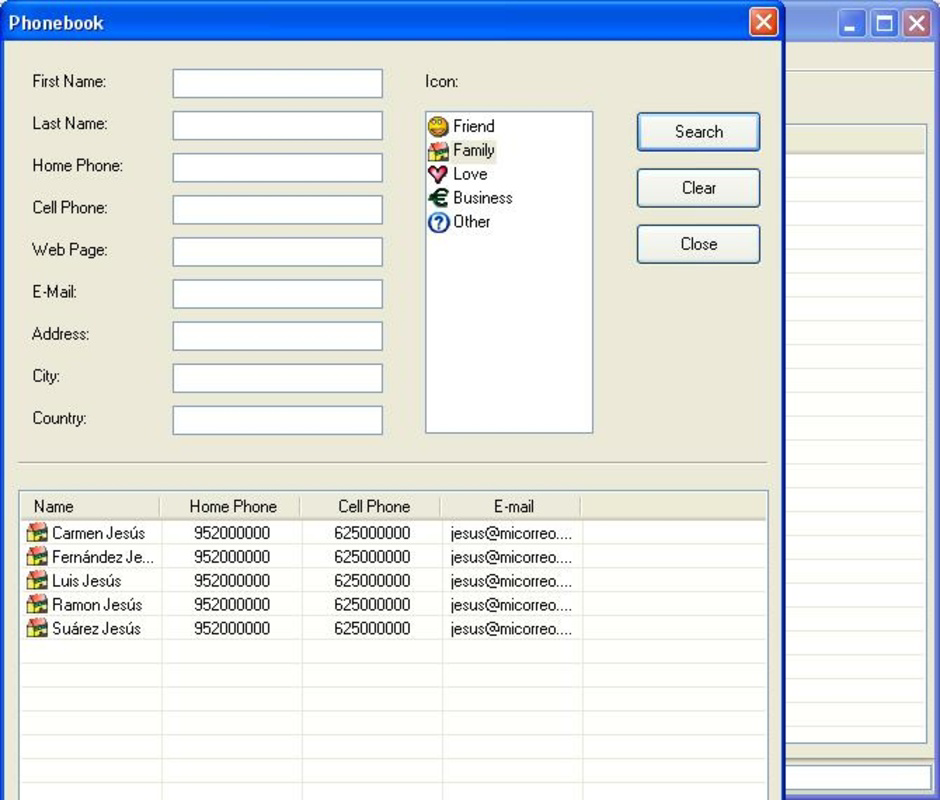Sort results by Name column header
The width and height of the screenshot is (940, 800).
coord(90,506)
